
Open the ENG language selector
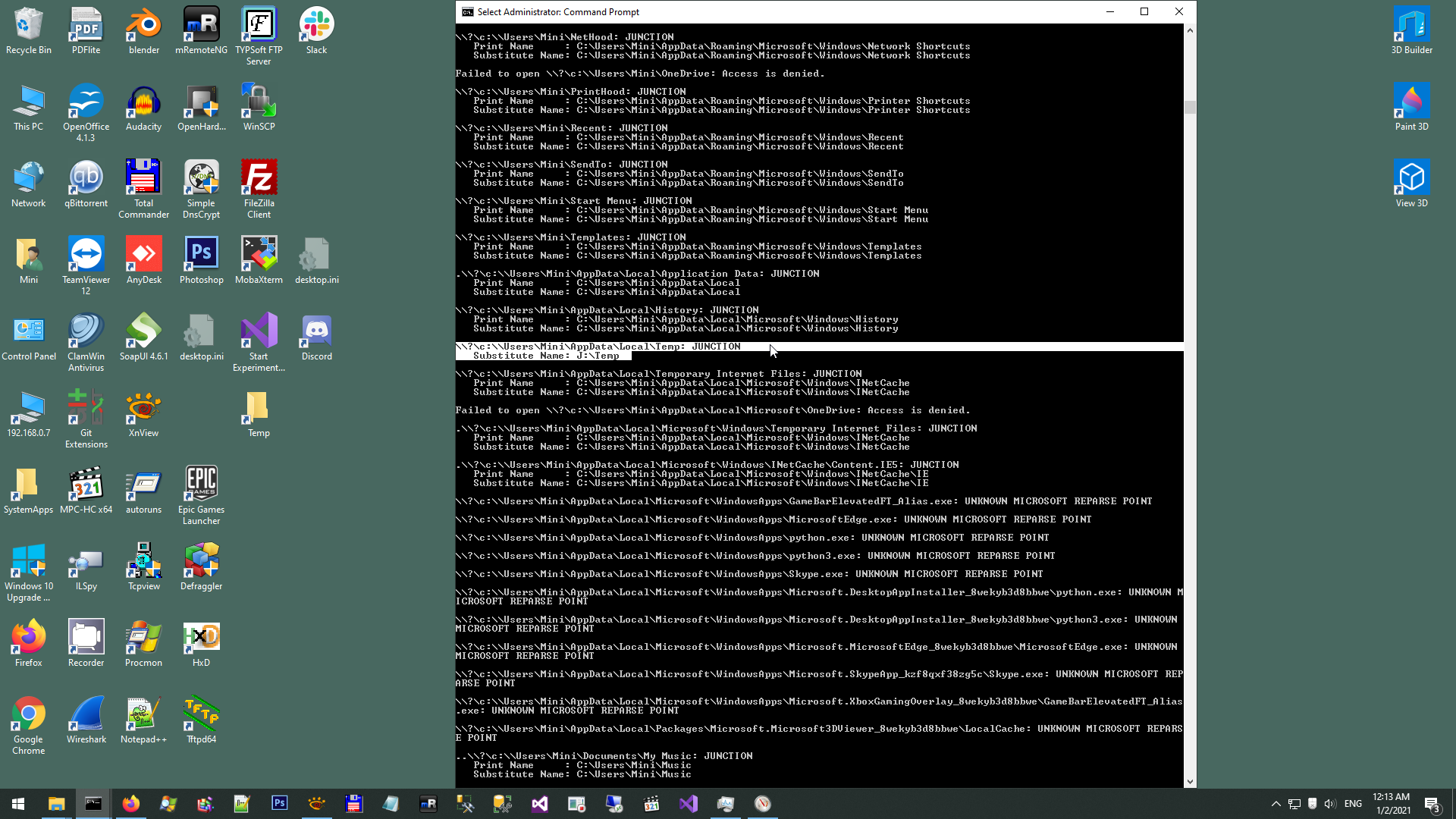[1353, 804]
